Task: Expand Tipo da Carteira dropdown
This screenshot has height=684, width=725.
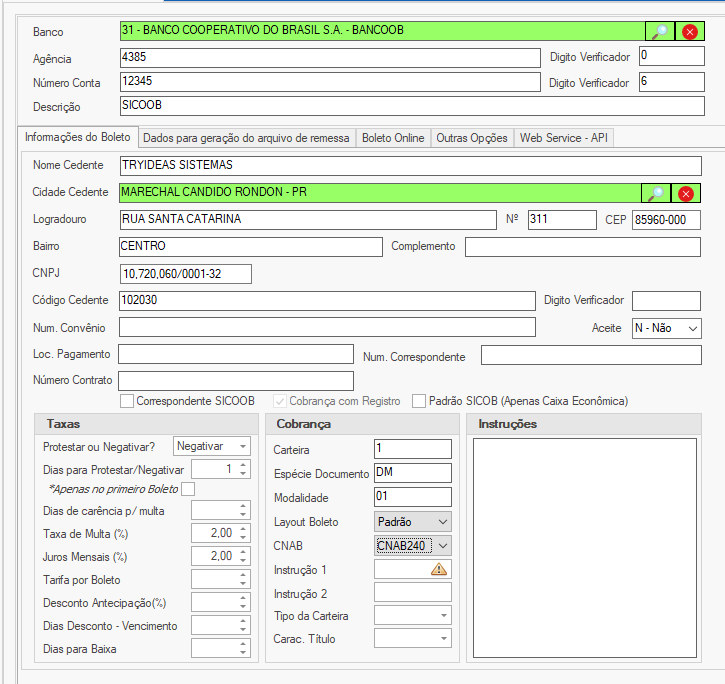Action: [412, 616]
